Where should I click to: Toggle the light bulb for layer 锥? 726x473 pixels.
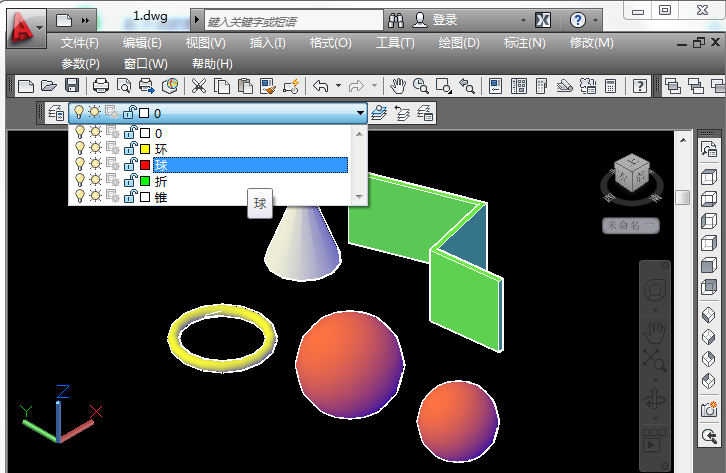(80, 196)
